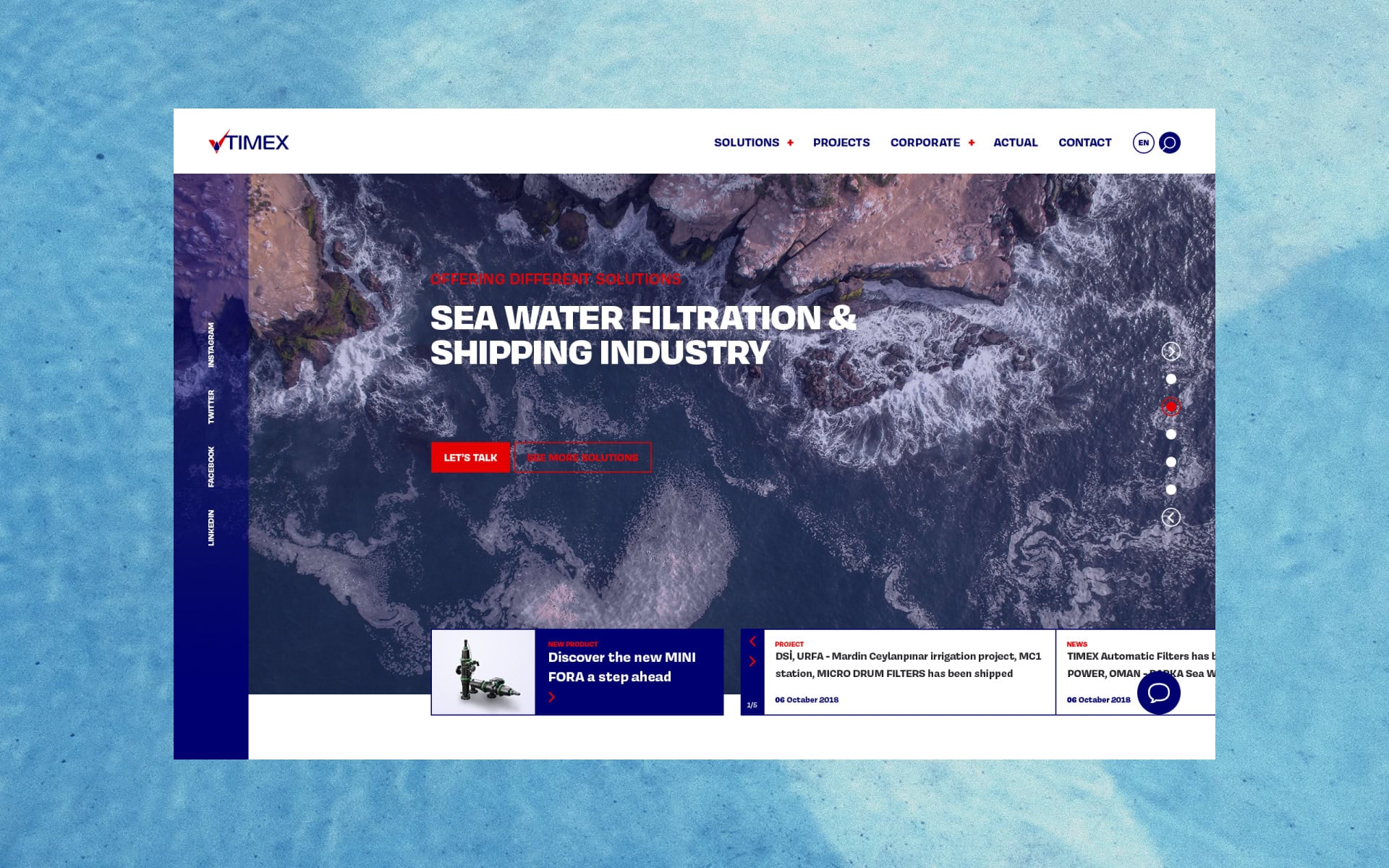Screen dimensions: 1389x868
Task: Select the third slider dot
Action: click(x=1171, y=434)
